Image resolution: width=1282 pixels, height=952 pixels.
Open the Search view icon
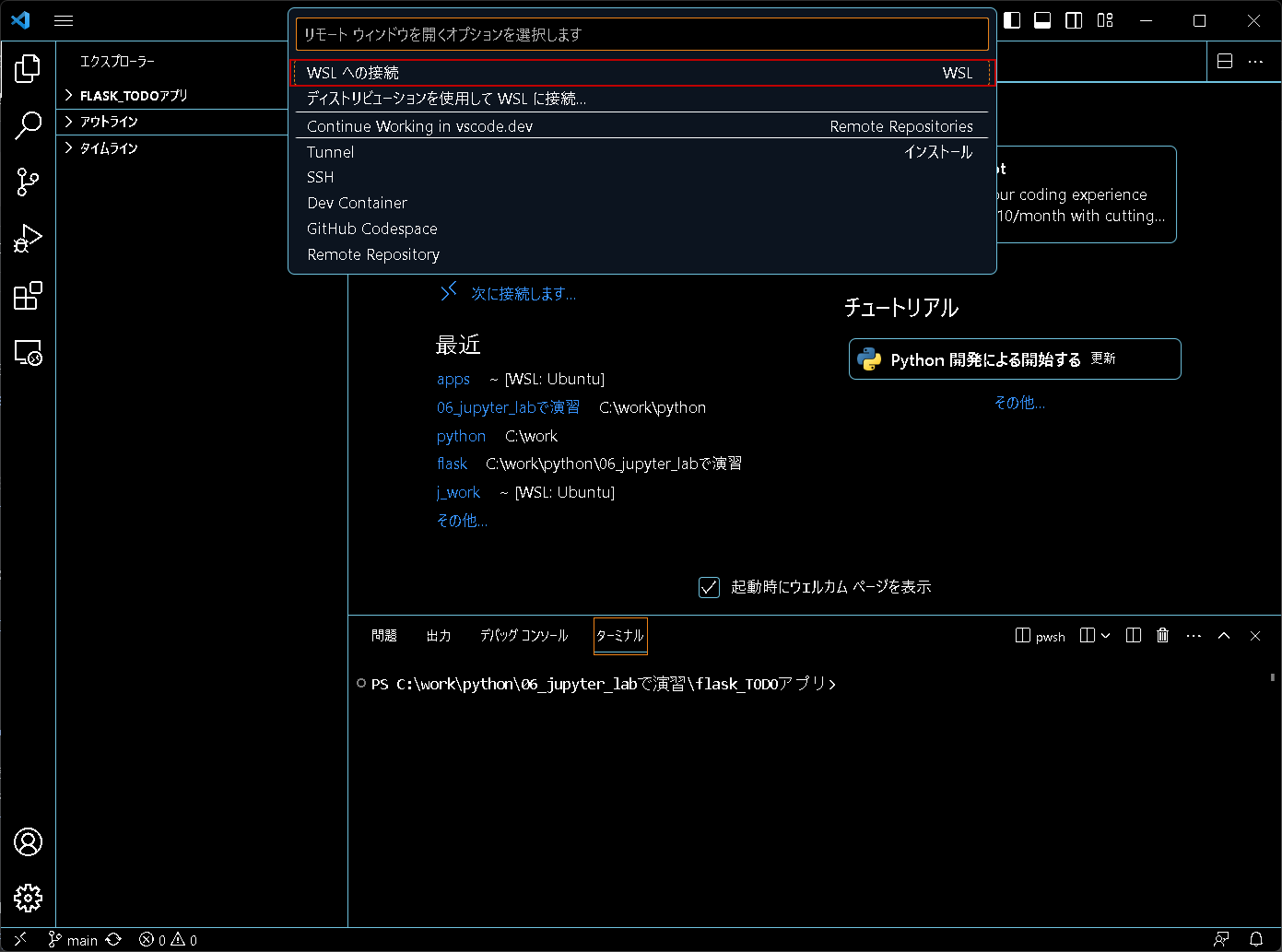28,125
